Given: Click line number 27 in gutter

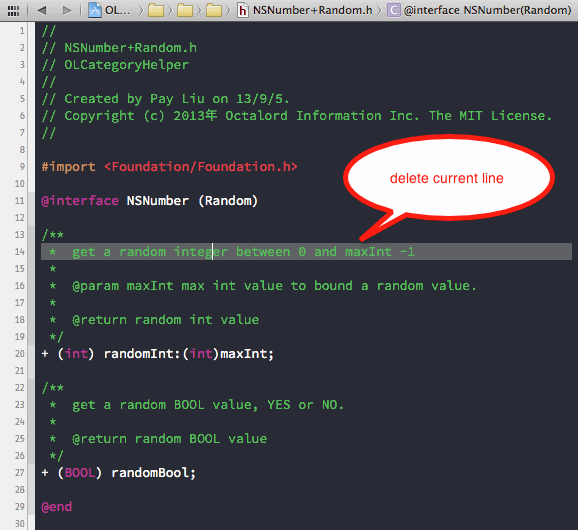Looking at the screenshot, I should pos(20,473).
